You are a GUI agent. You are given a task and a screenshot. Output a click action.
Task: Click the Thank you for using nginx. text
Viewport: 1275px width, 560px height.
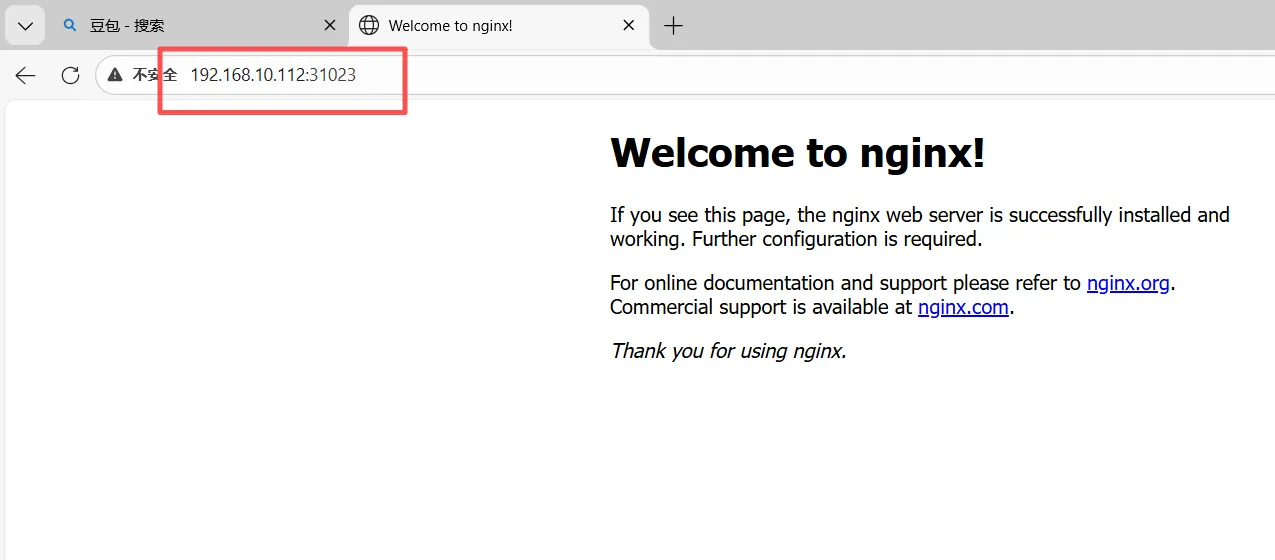(728, 351)
